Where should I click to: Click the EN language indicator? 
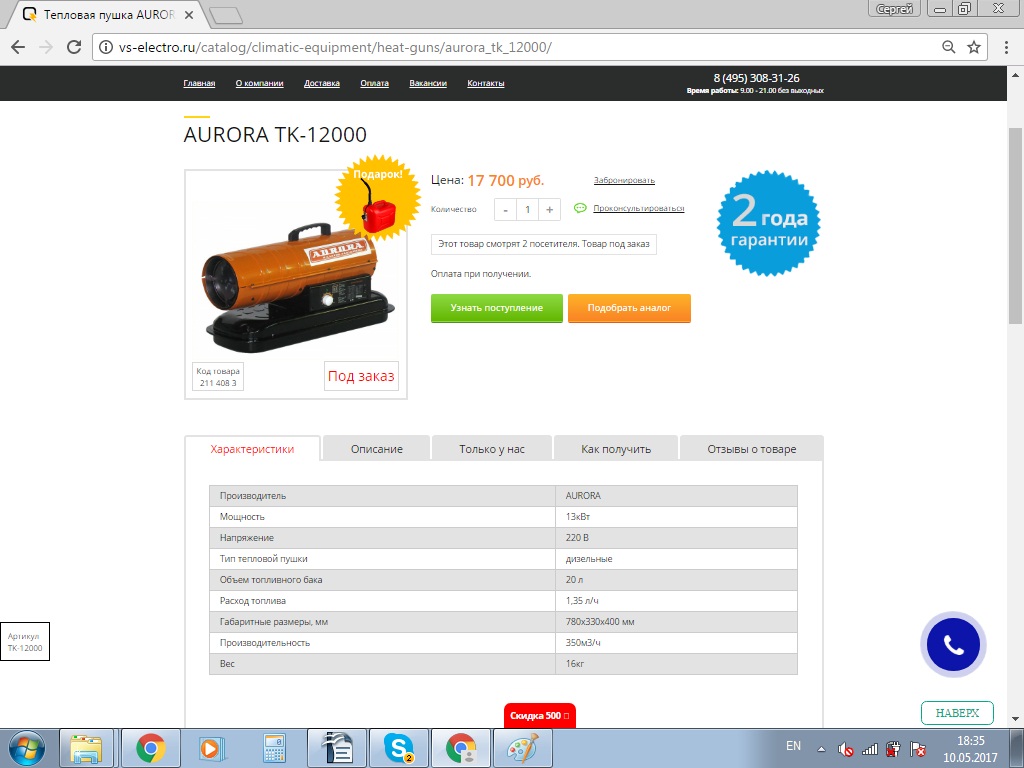[x=793, y=746]
